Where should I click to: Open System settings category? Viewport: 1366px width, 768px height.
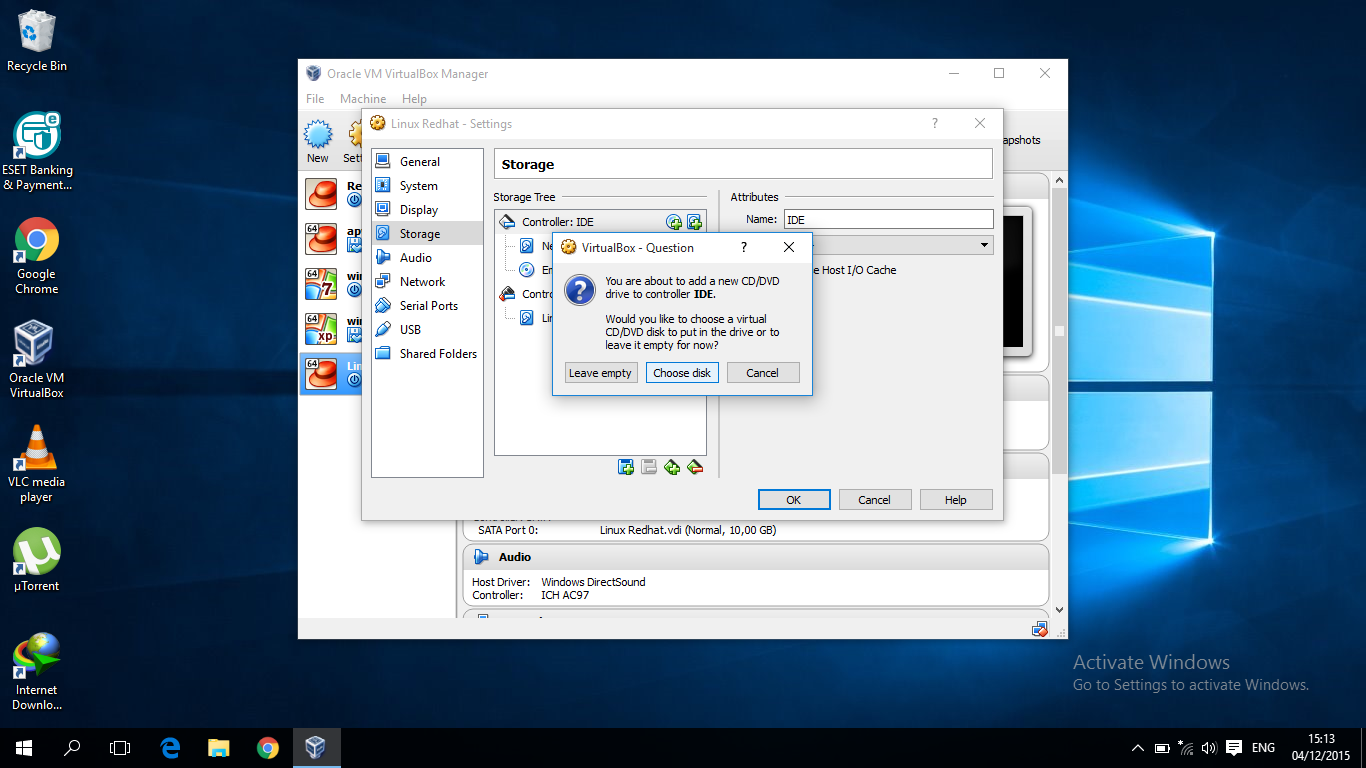(427, 186)
